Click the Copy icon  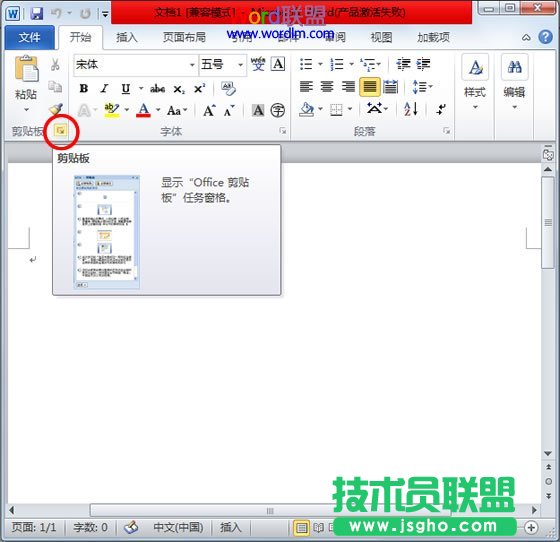click(x=55, y=87)
